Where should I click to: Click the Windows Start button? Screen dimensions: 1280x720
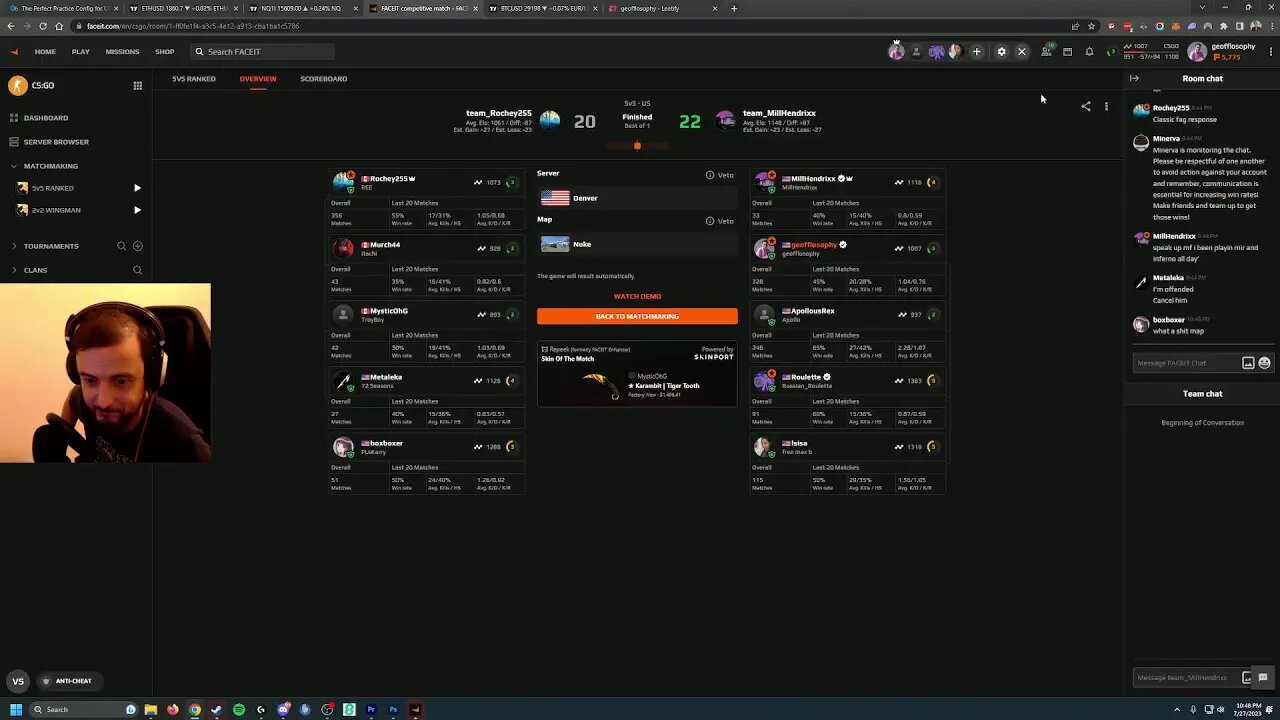coord(16,710)
